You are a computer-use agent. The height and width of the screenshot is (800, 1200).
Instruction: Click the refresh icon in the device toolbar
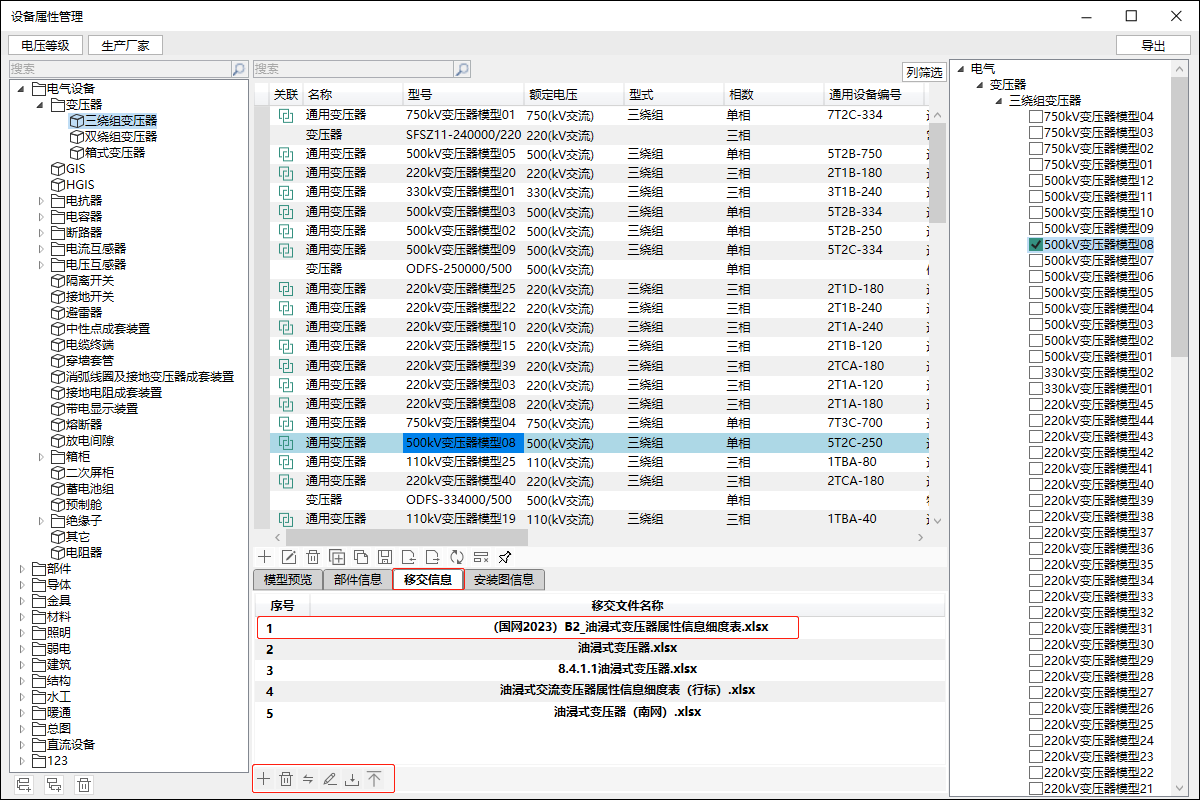(x=457, y=557)
